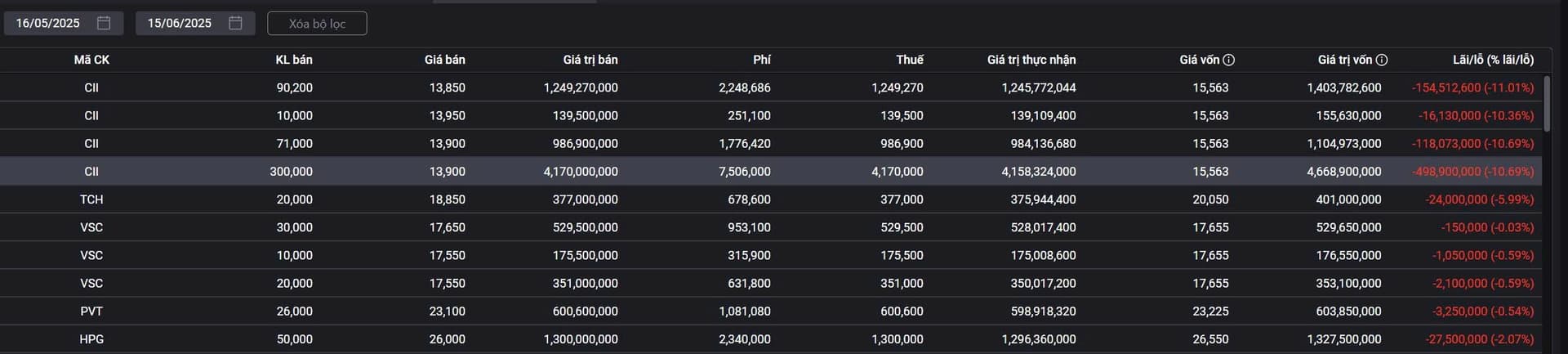The image size is (1568, 354).
Task: Click the Giá trị thực nhận header
Action: [1031, 60]
